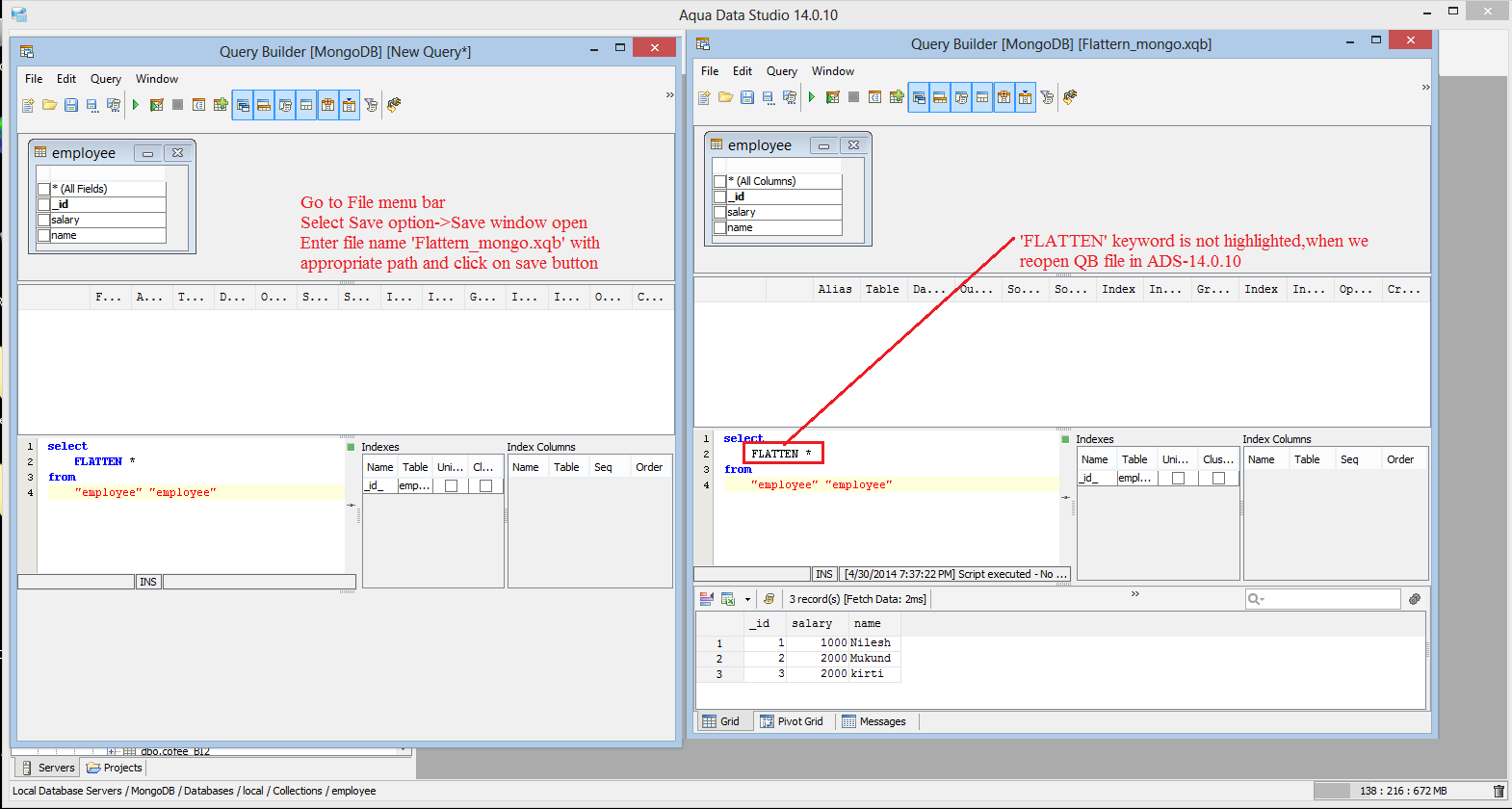
Task: Collapse employee table box in New Query window
Action: tap(147, 153)
